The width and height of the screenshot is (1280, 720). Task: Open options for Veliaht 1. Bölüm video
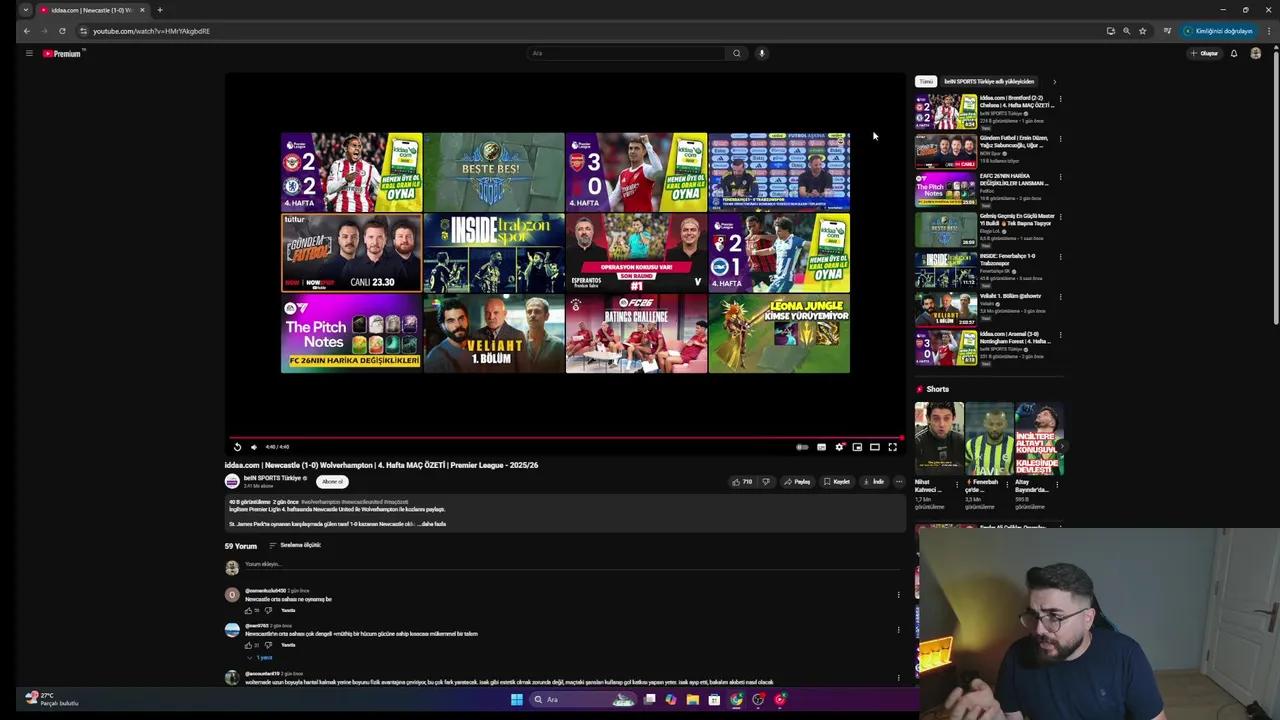(1060, 297)
